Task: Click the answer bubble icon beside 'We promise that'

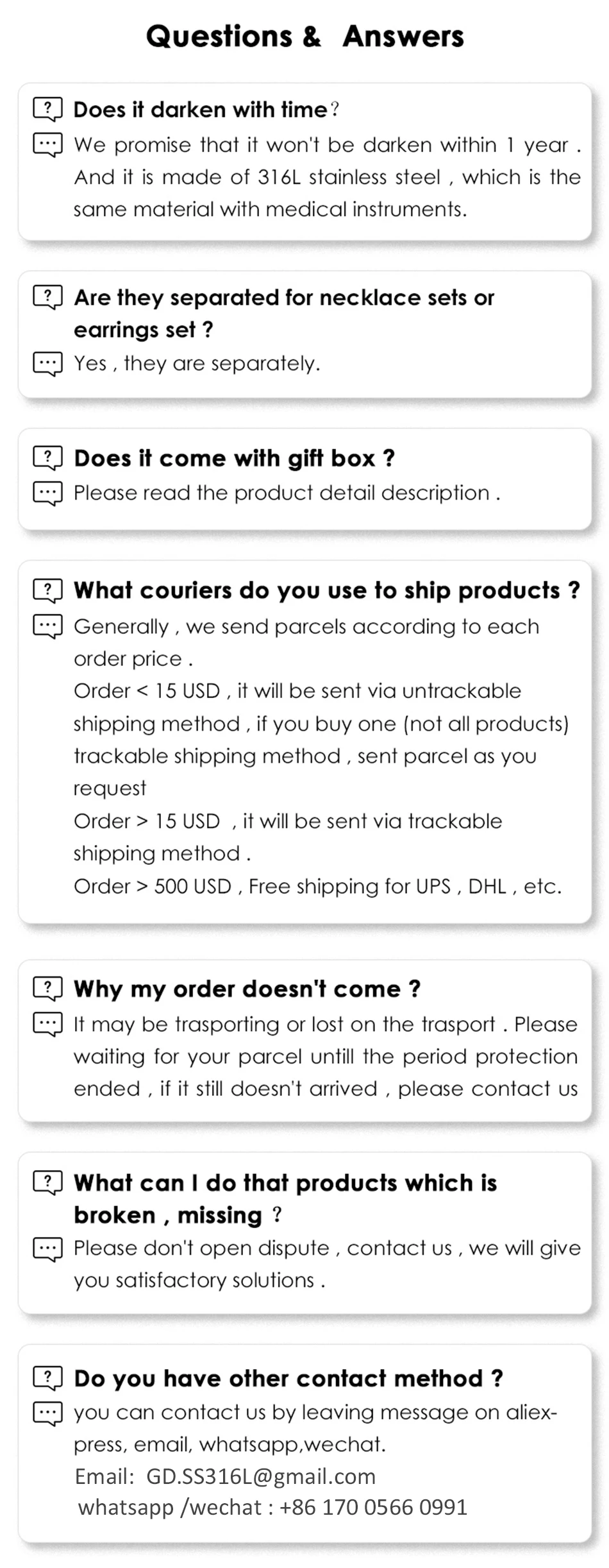Action: pyautogui.click(x=47, y=145)
